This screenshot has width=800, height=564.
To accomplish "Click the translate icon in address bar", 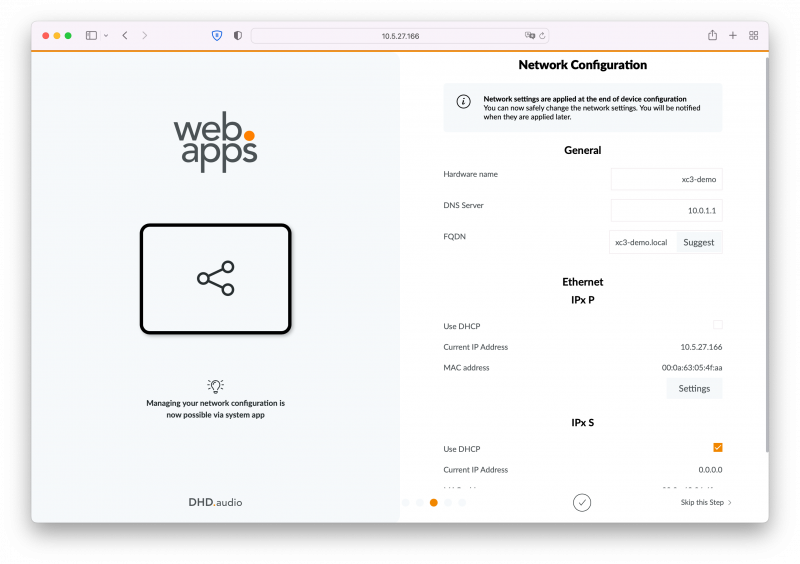I will [530, 35].
